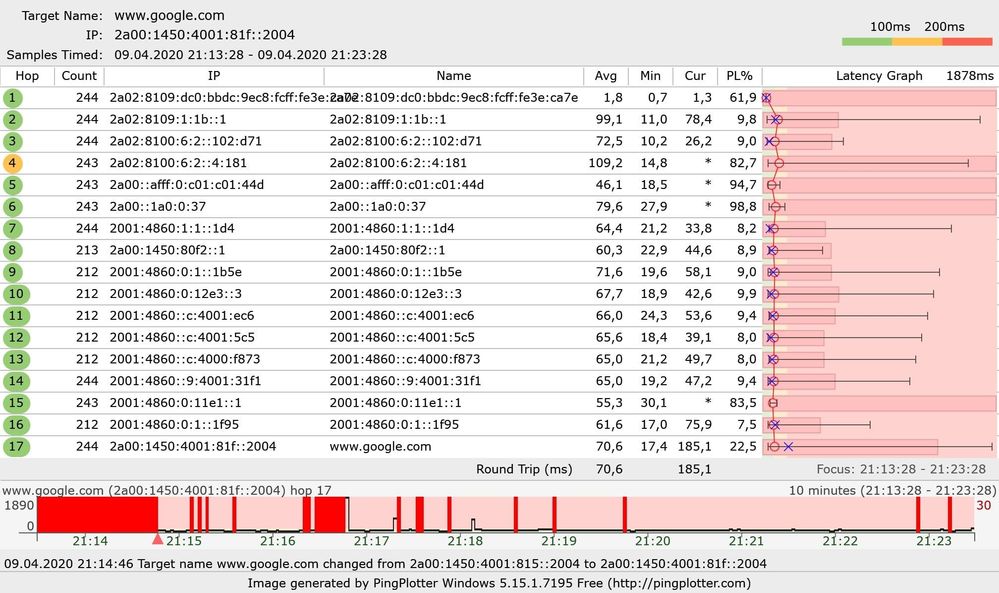This screenshot has width=999, height=593.
Task: Click the IP column header
Action: point(214,76)
